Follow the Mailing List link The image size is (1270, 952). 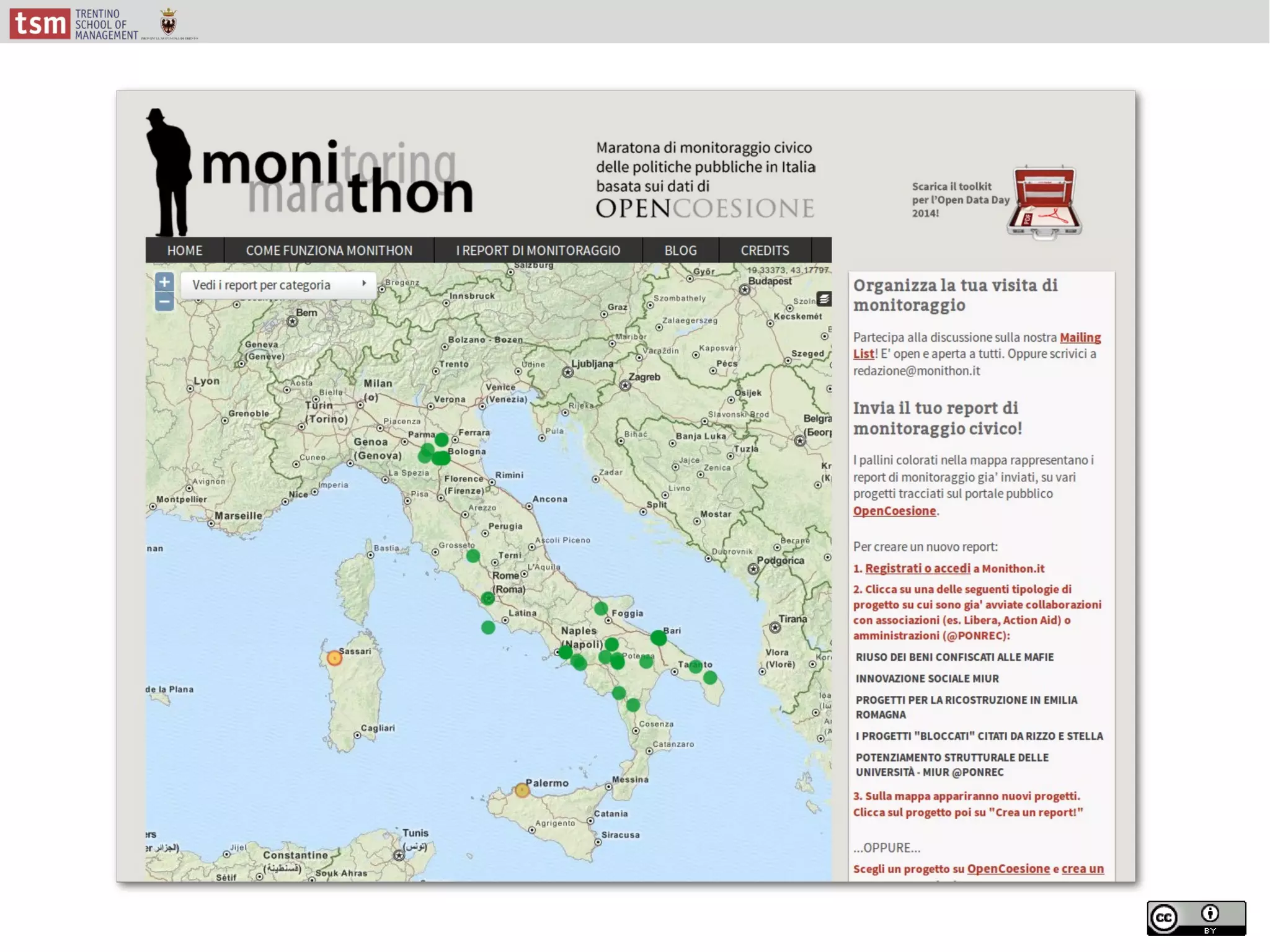pos(1080,337)
